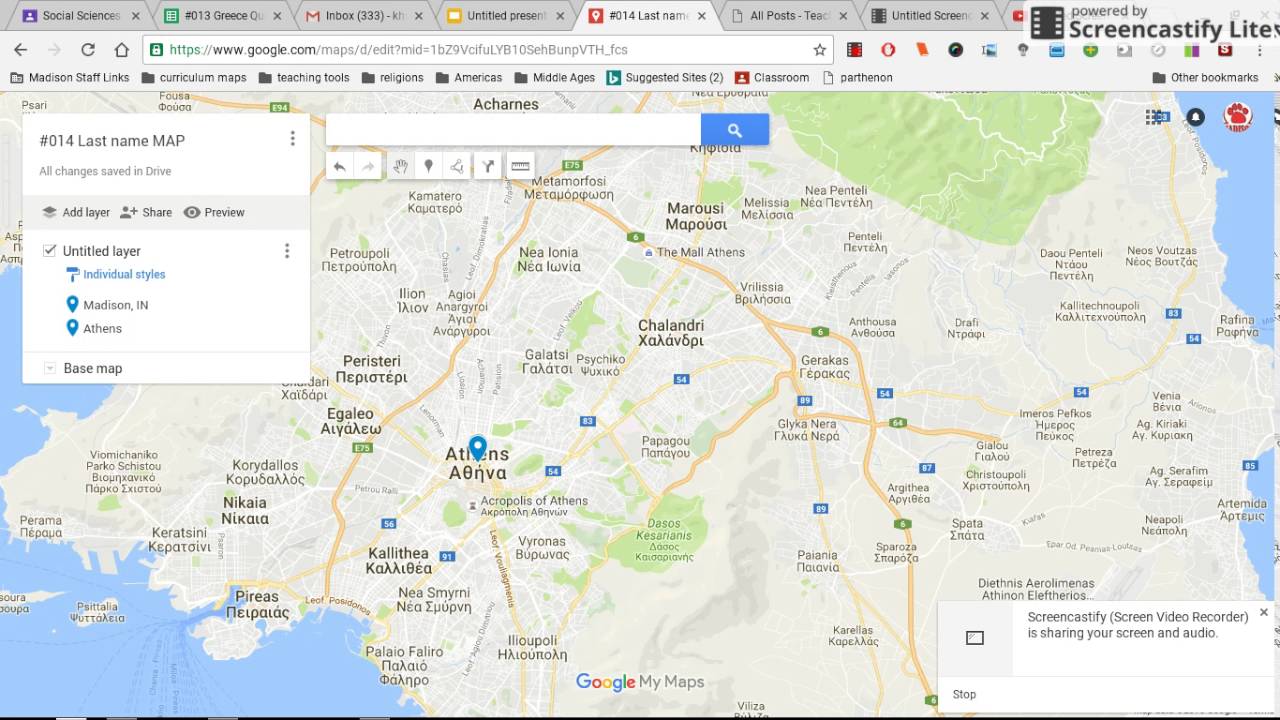
Task: Expand the Base map dropdown arrow
Action: coord(49,368)
